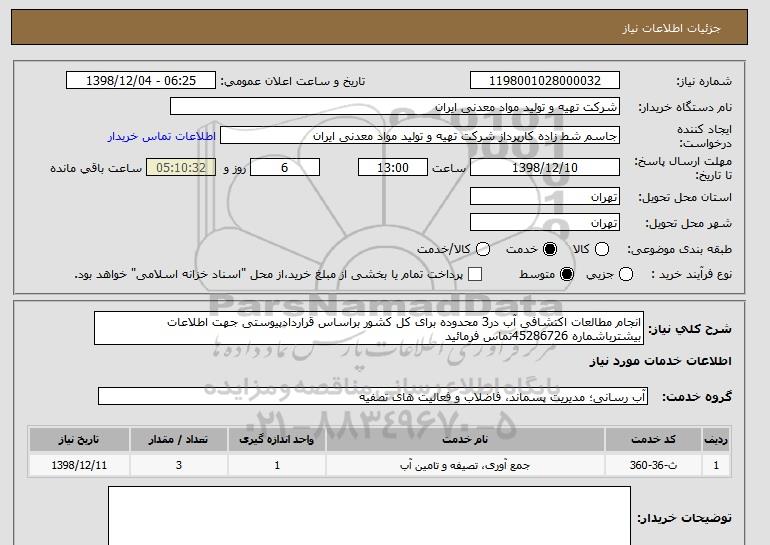
Task: Click the تعداد / مقدار column header
Action: (x=179, y=439)
